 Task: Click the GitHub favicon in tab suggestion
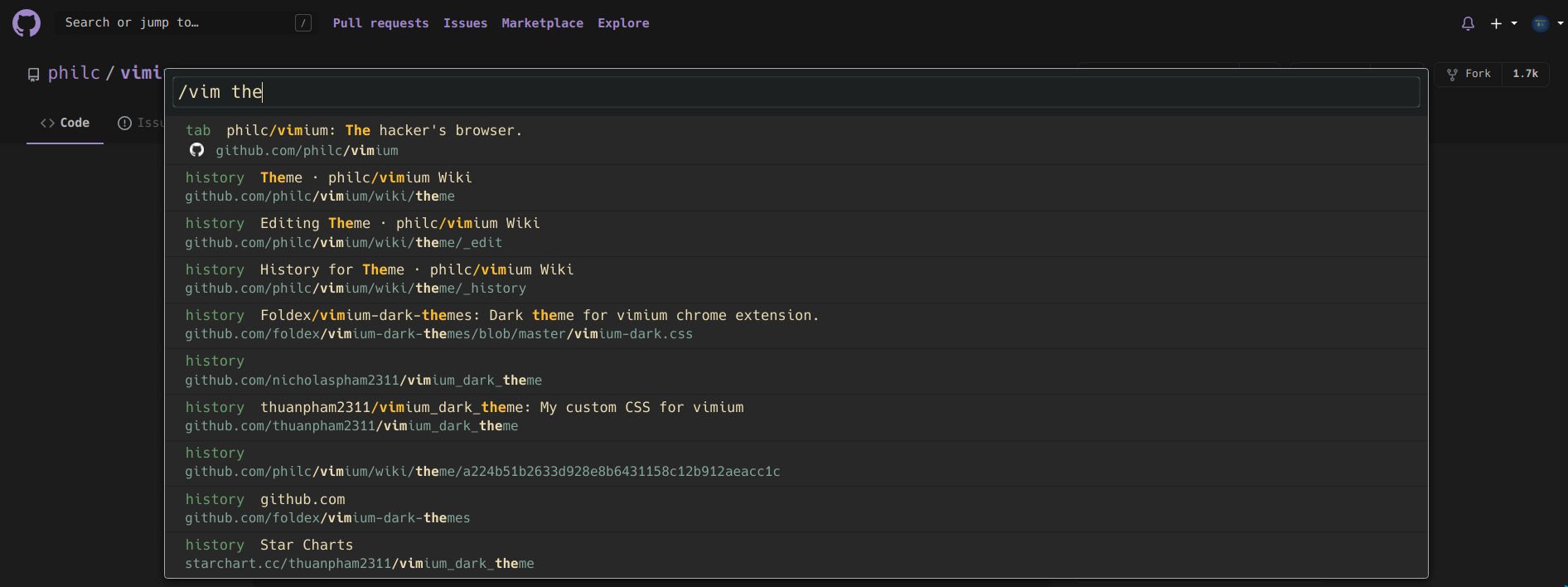196,150
